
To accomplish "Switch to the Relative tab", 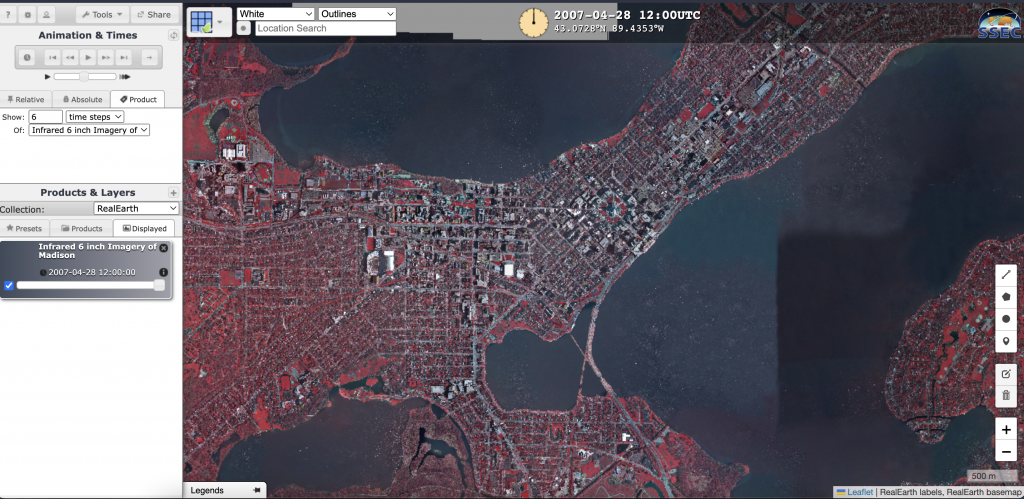I will [x=25, y=99].
